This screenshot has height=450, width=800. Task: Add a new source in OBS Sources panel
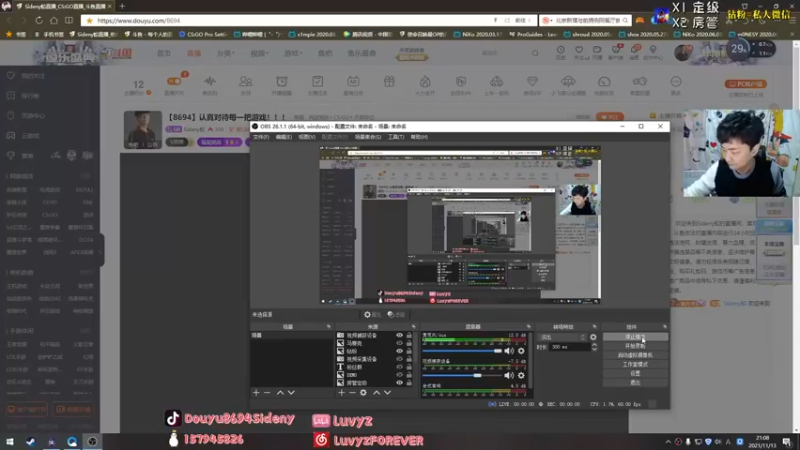pyautogui.click(x=341, y=393)
